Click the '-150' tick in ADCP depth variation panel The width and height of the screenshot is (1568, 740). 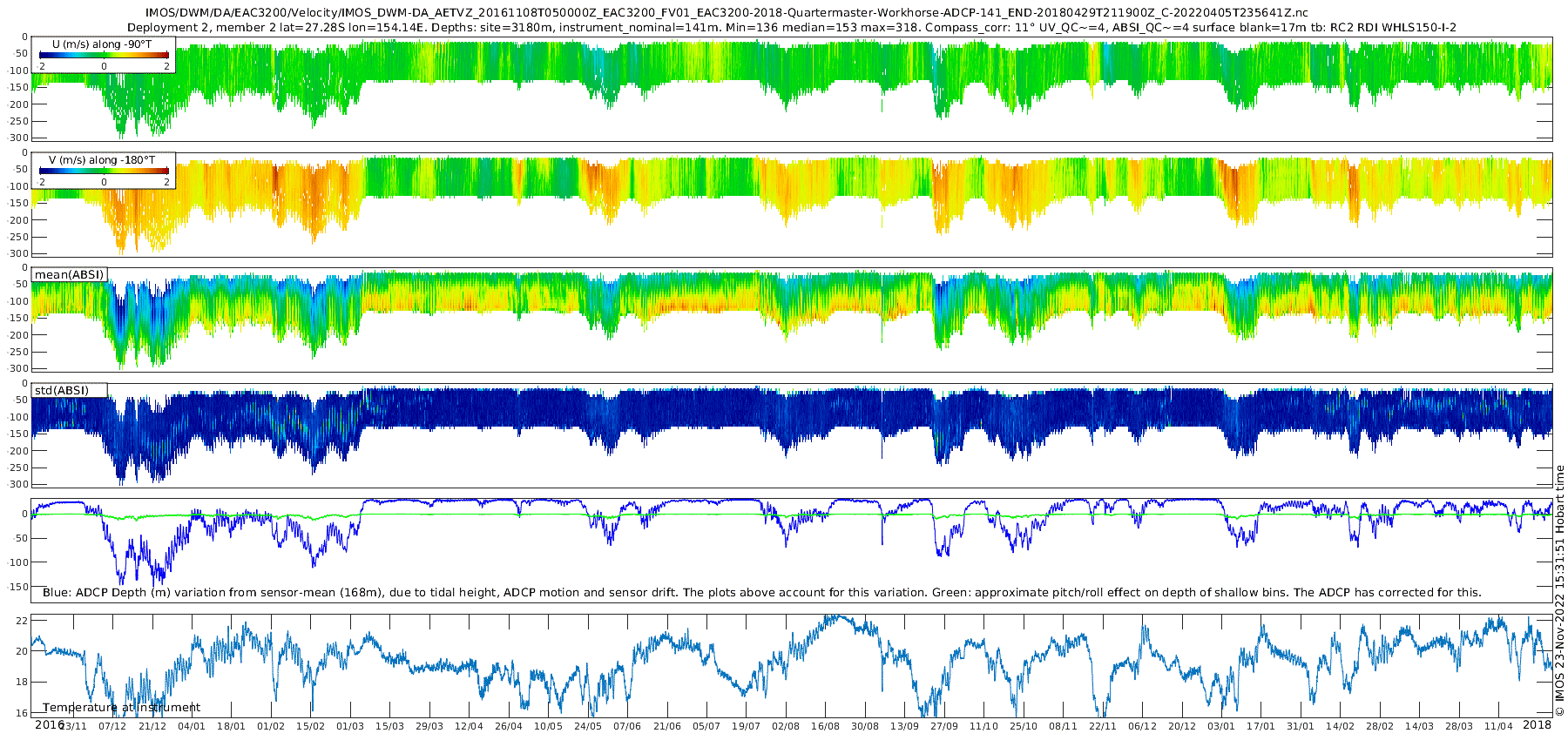coord(18,587)
